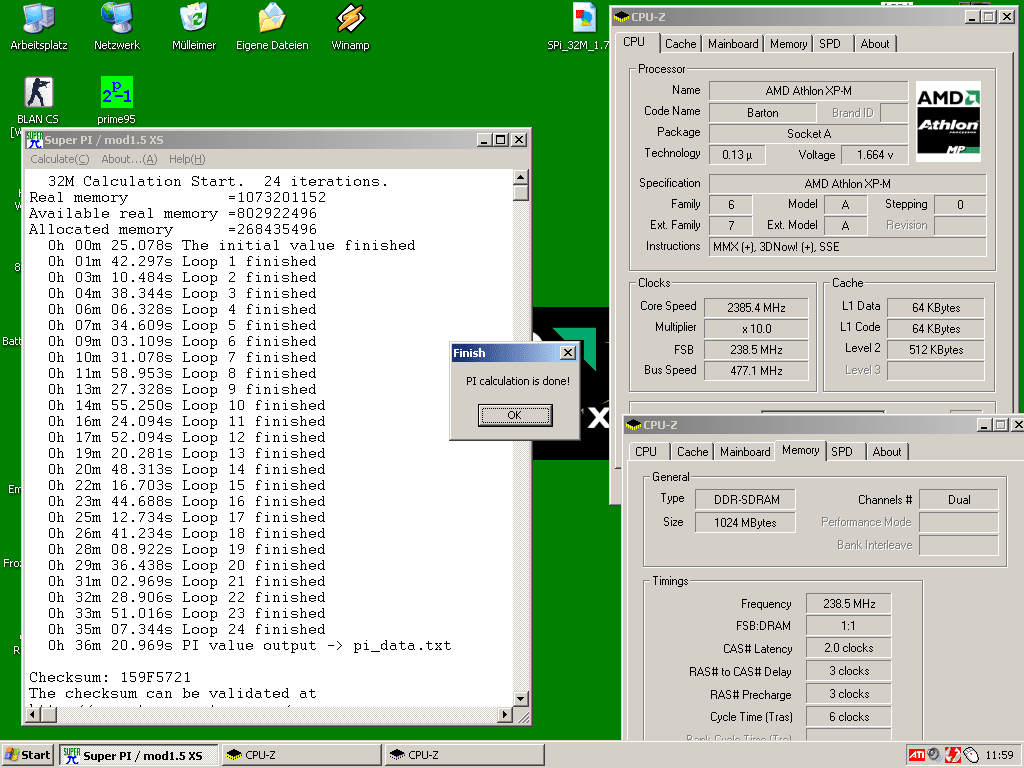Click the Core Speed field 2385.4 MHz
This screenshot has width=1024, height=768.
tap(756, 308)
